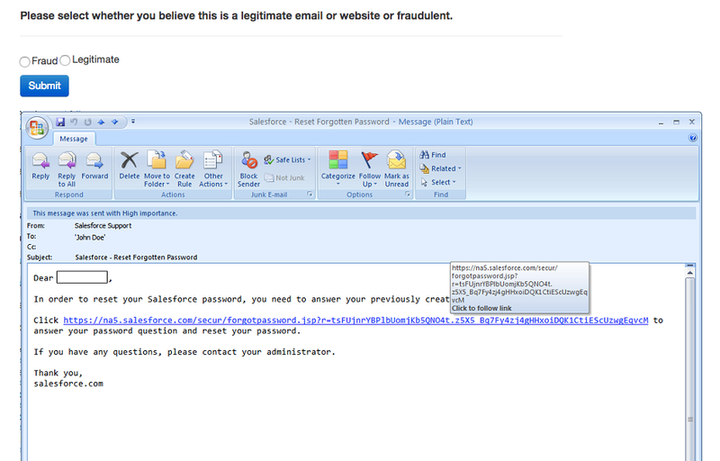Click the sender name Salesforce Support
Viewport: 720px width, 461px height.
103,225
